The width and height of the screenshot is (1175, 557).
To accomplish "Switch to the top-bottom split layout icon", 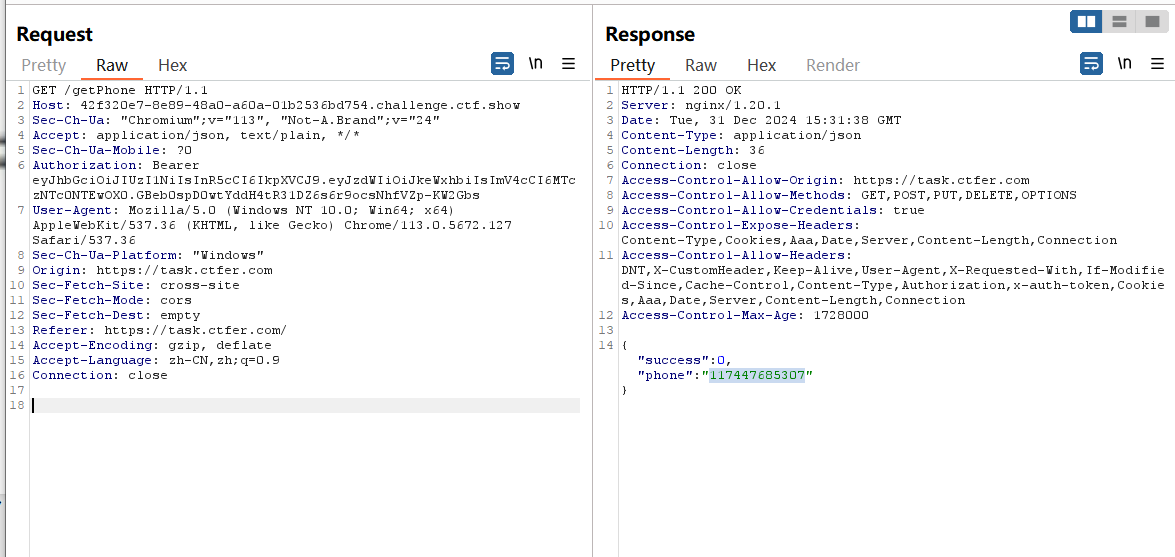I will pyautogui.click(x=1119, y=21).
